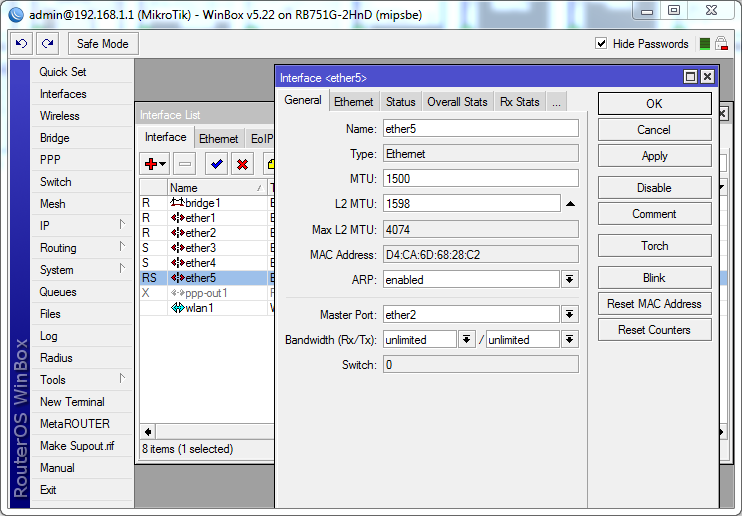The image size is (742, 516).
Task: Switch to the Rx Stats tab
Action: tap(520, 102)
